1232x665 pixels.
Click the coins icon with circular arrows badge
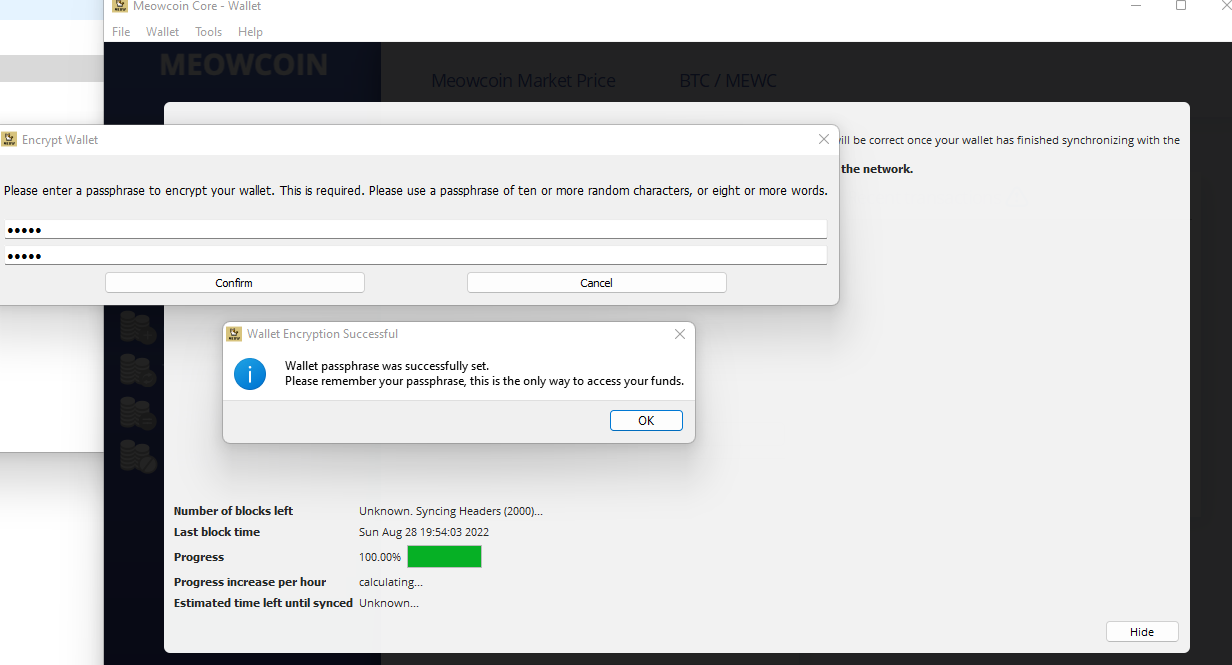point(138,370)
